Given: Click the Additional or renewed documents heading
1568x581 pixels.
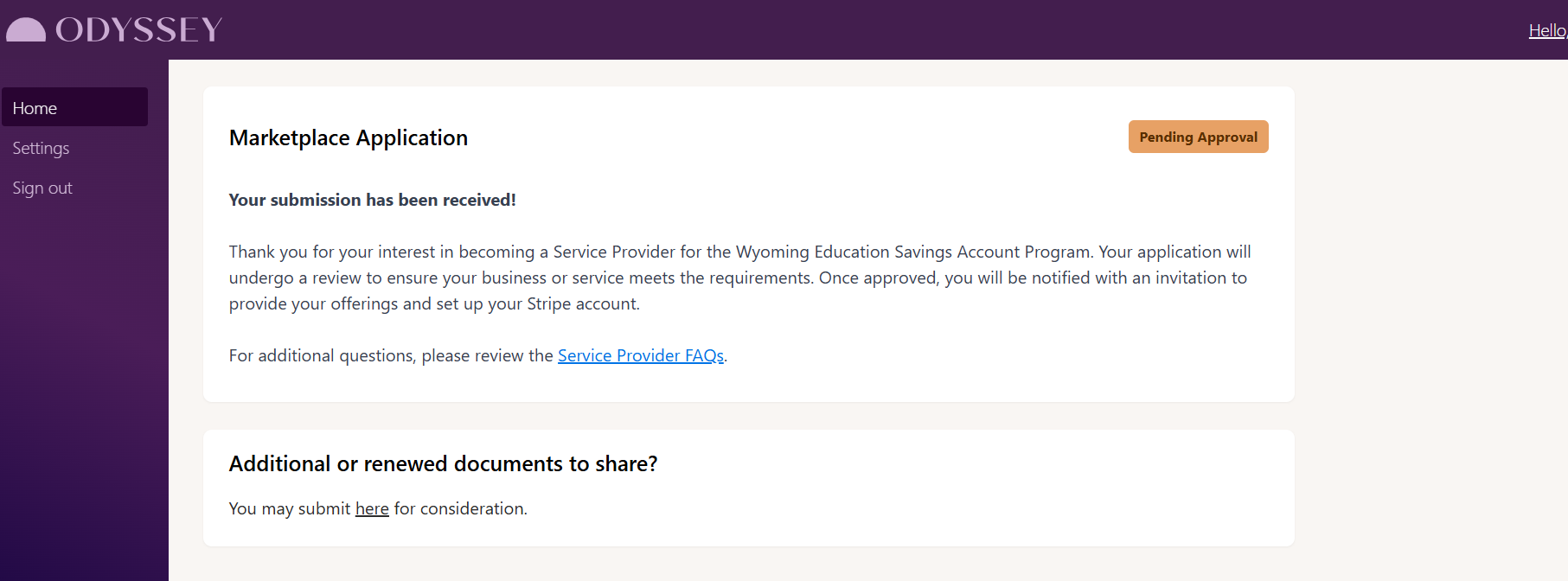Looking at the screenshot, I should [x=443, y=463].
